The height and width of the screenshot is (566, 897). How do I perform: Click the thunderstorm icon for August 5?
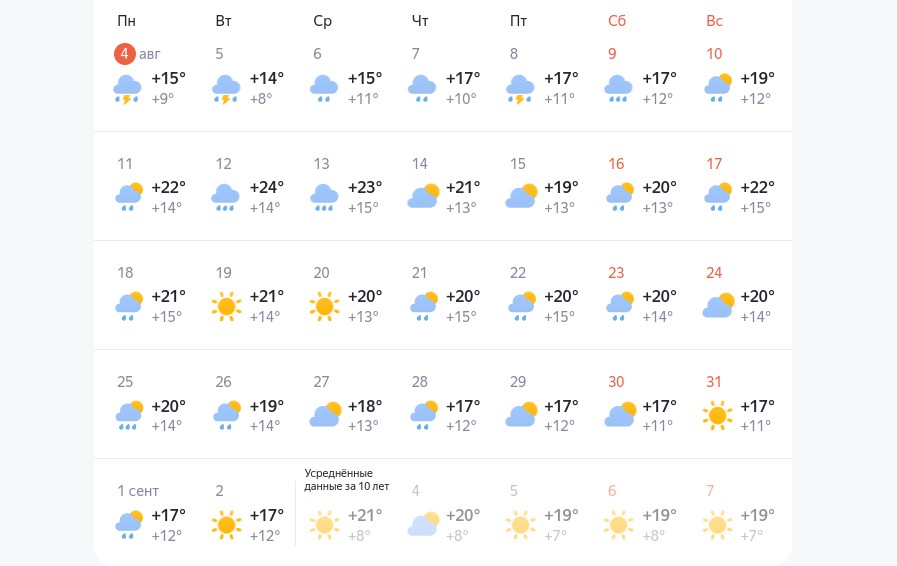click(226, 89)
